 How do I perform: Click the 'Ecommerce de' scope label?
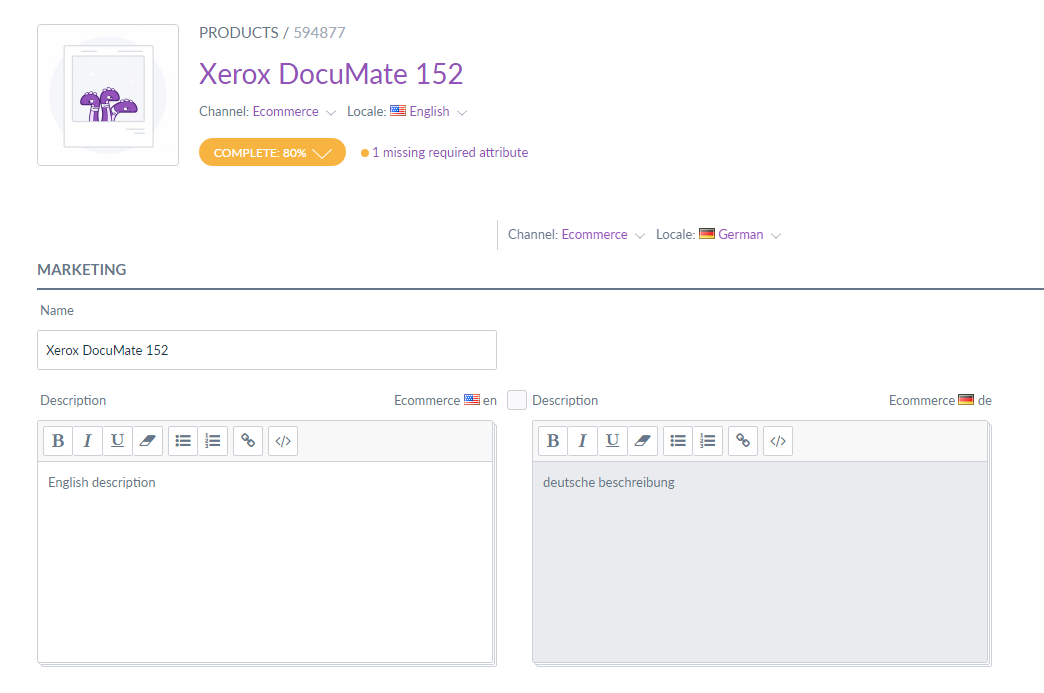pos(940,400)
